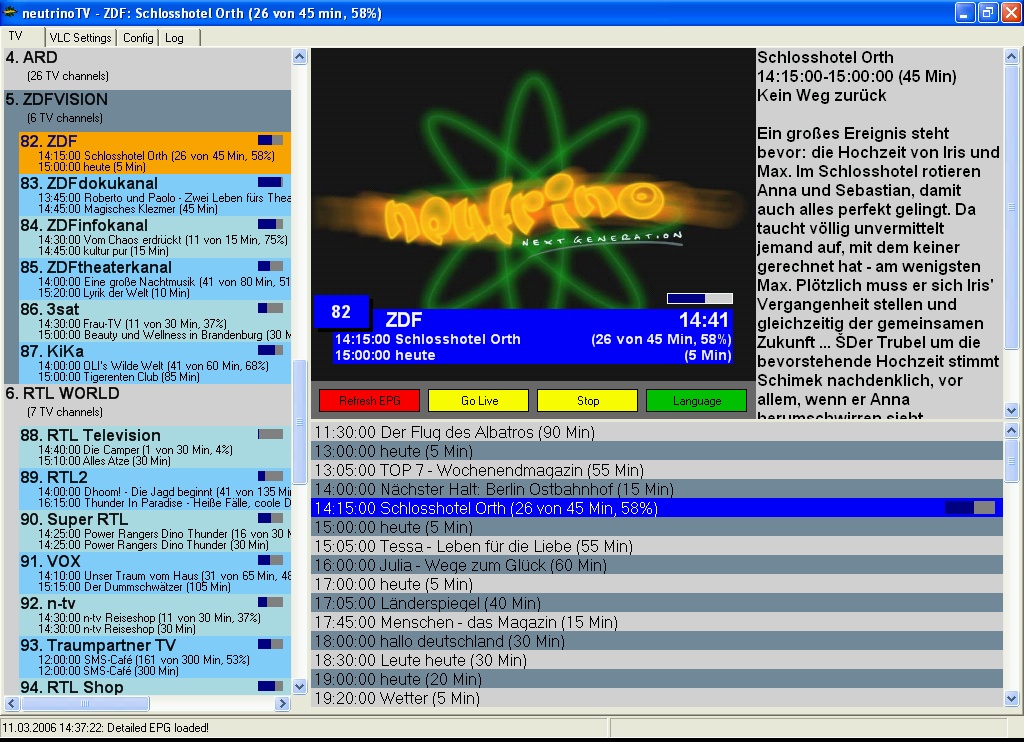Select channel 84. ZDFinfokanal
This screenshot has width=1024, height=742.
click(155, 237)
